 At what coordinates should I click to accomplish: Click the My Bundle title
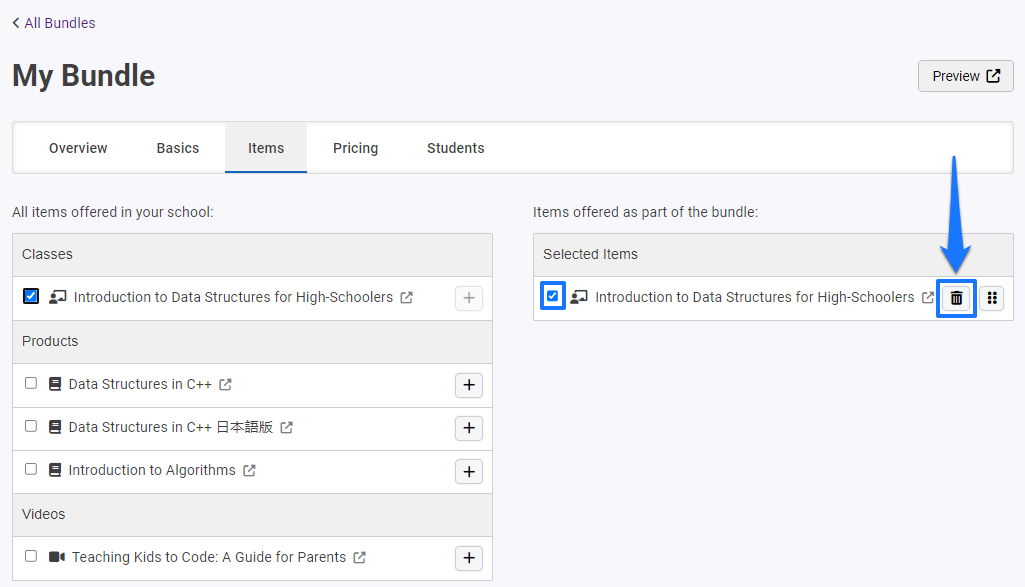point(84,76)
